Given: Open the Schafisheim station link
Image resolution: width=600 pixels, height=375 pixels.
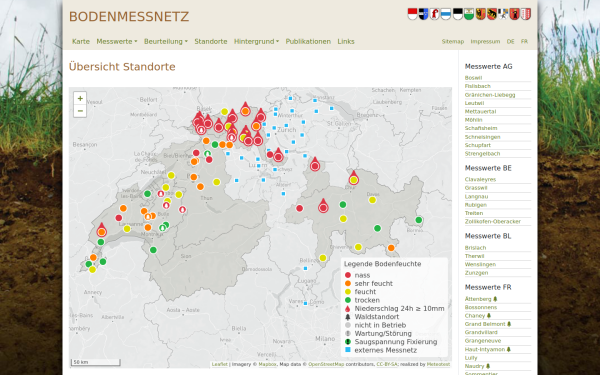Looking at the screenshot, I should click(x=481, y=128).
